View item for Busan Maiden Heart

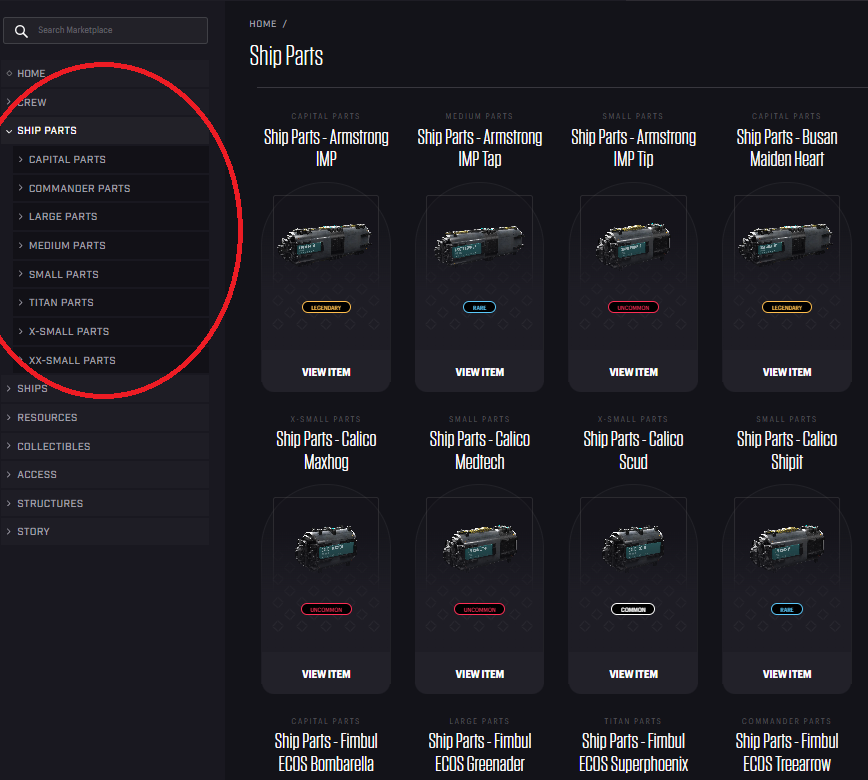tap(787, 372)
